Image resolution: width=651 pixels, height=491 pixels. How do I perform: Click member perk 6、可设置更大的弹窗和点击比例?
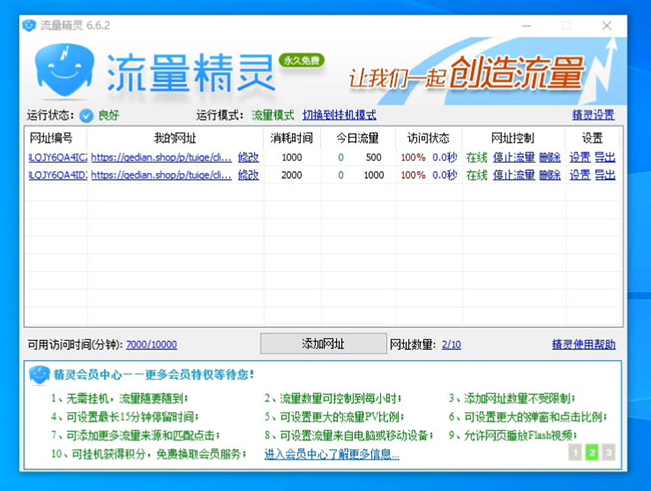[x=528, y=417]
